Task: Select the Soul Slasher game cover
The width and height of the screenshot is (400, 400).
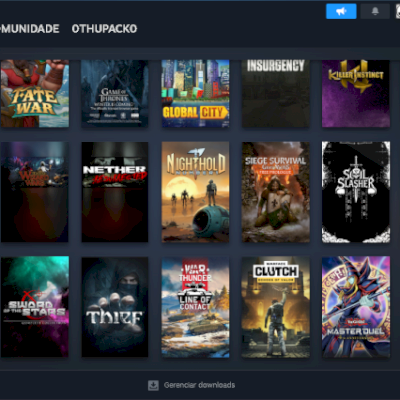Action: pos(356,192)
